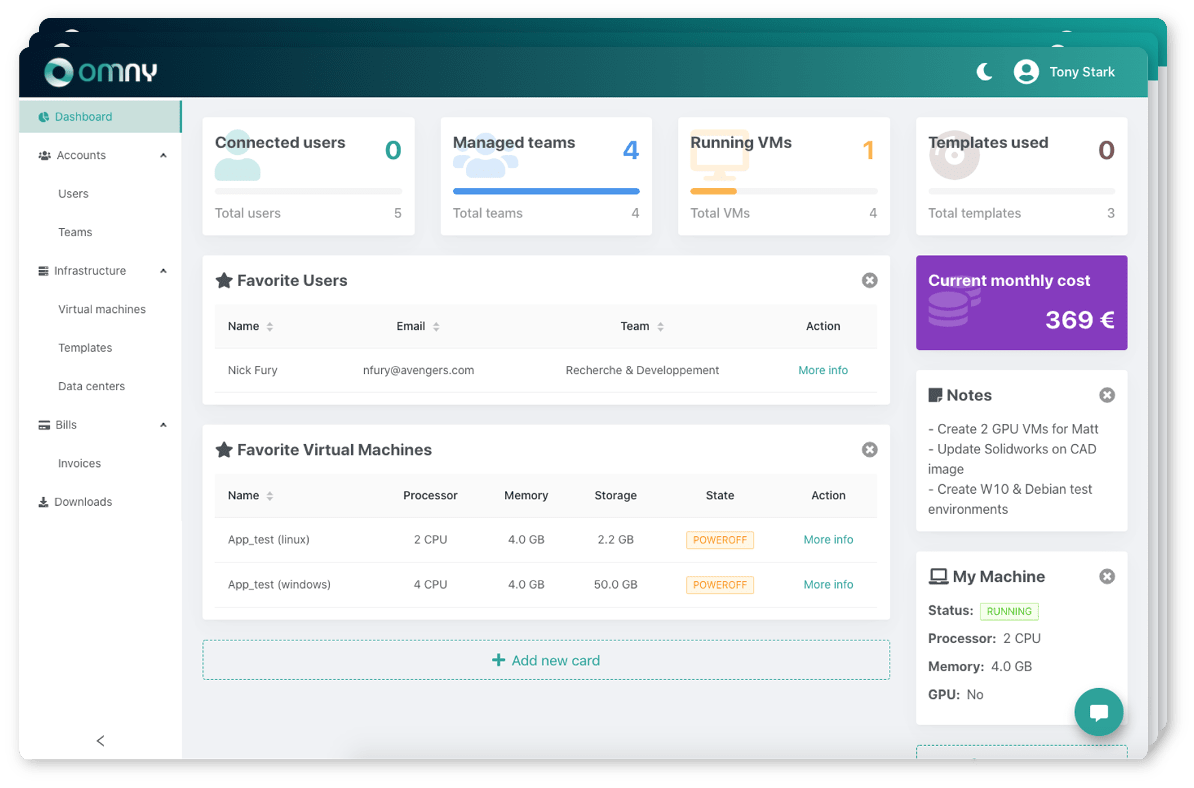Click the Favorite Users star icon
The image size is (1194, 788).
click(224, 280)
